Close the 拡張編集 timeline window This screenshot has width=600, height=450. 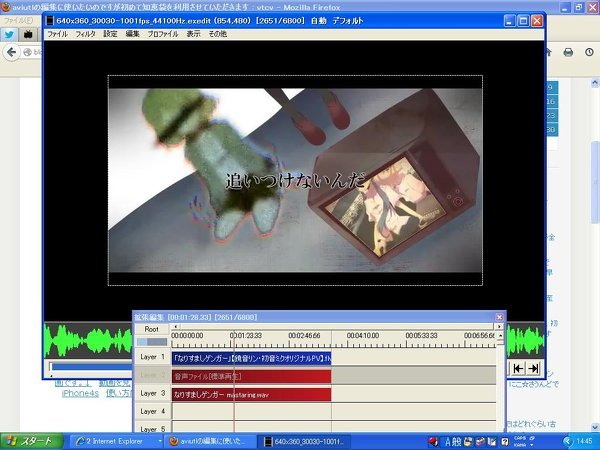(x=499, y=317)
